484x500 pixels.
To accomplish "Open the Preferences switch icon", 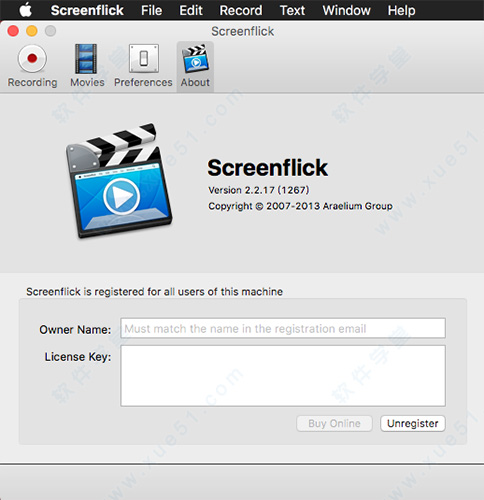I will click(144, 59).
